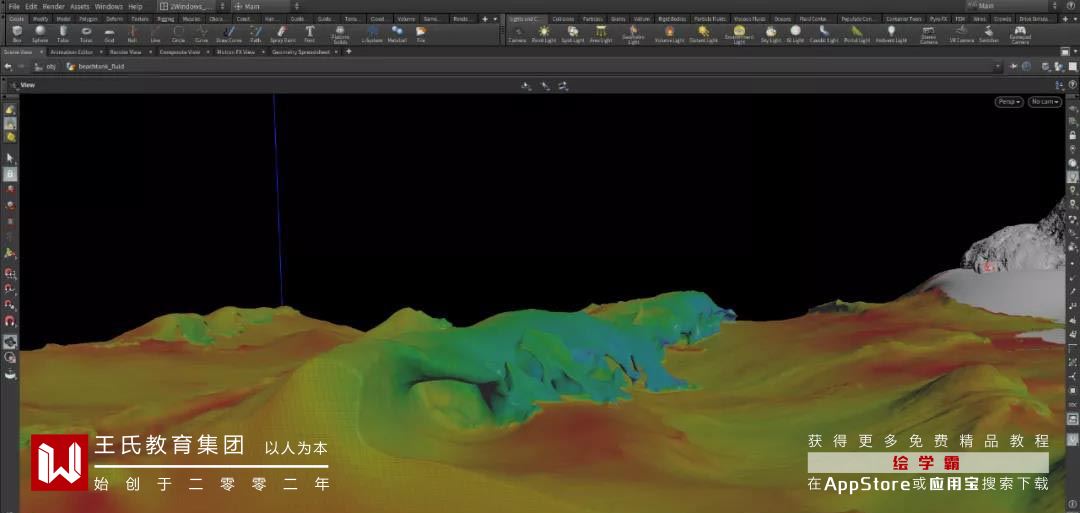Viewport: 1080px width, 513px height.
Task: Select the Metaball shelf tool
Action: coord(397,34)
